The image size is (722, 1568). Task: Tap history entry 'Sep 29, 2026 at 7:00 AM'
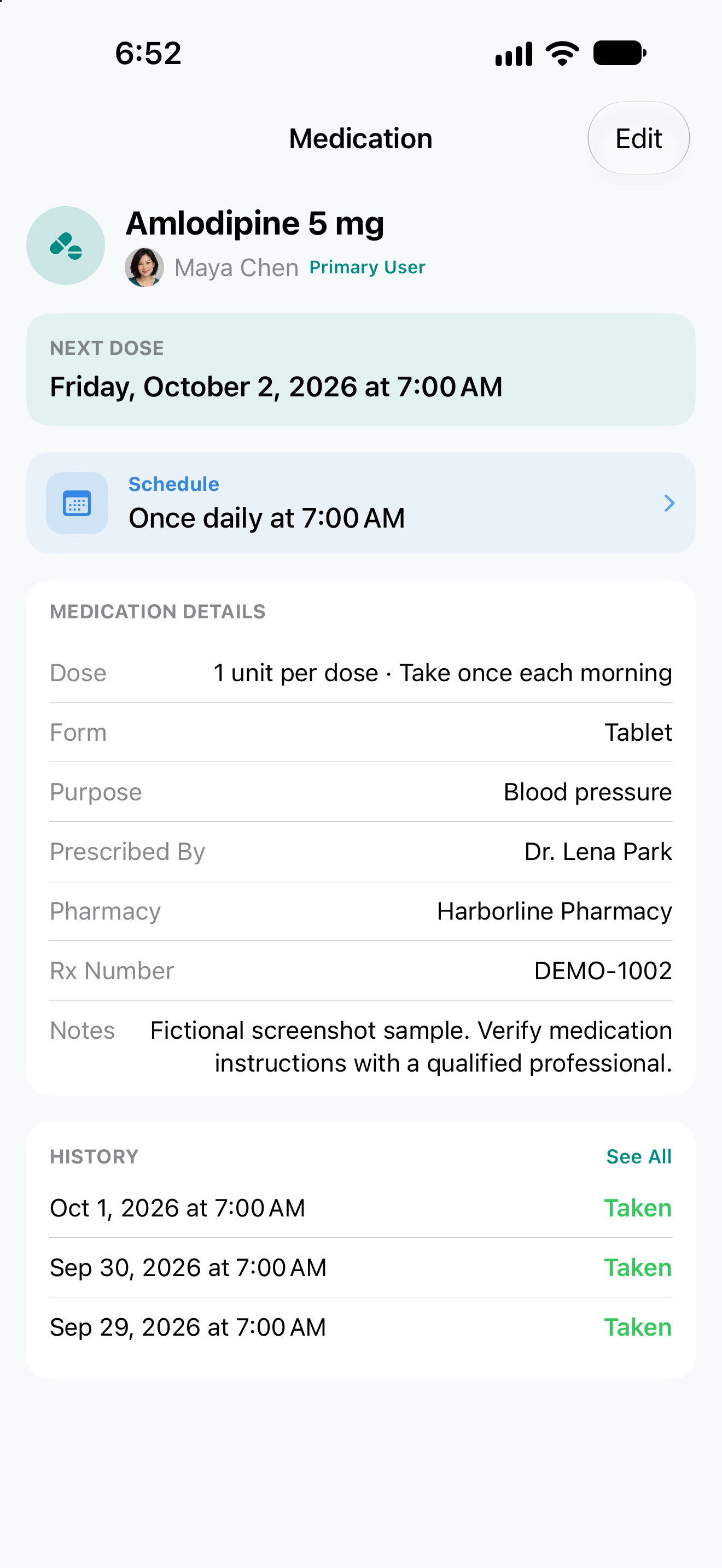point(188,1327)
